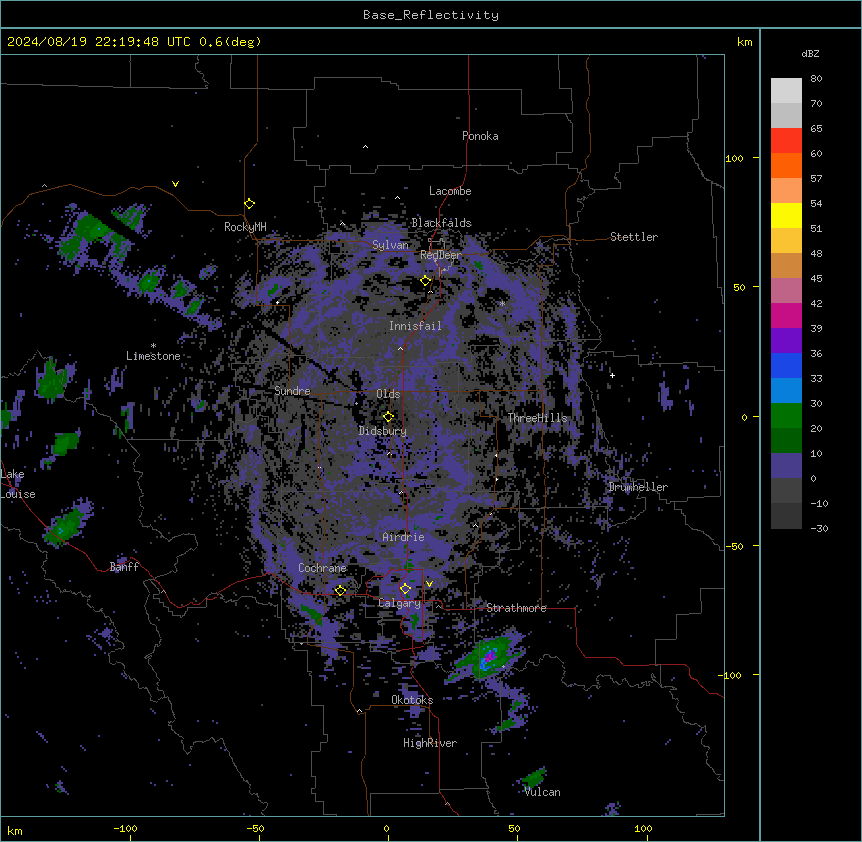862x842 pixels.
Task: Click the strong storm cell southeast of Strathmore
Action: click(x=488, y=657)
